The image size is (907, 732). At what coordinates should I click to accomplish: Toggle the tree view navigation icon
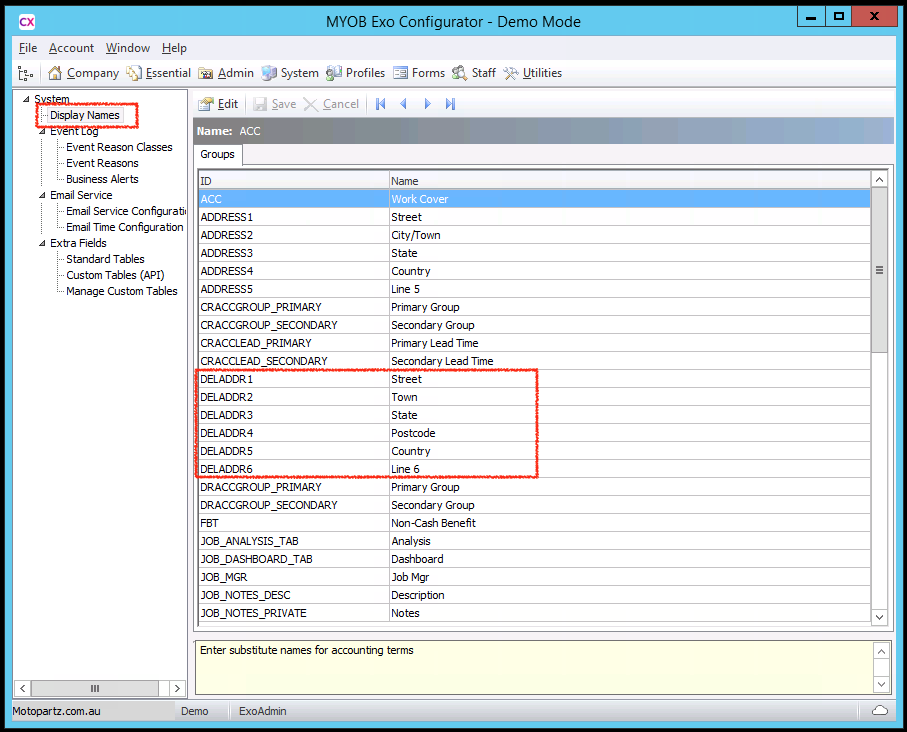[25, 73]
